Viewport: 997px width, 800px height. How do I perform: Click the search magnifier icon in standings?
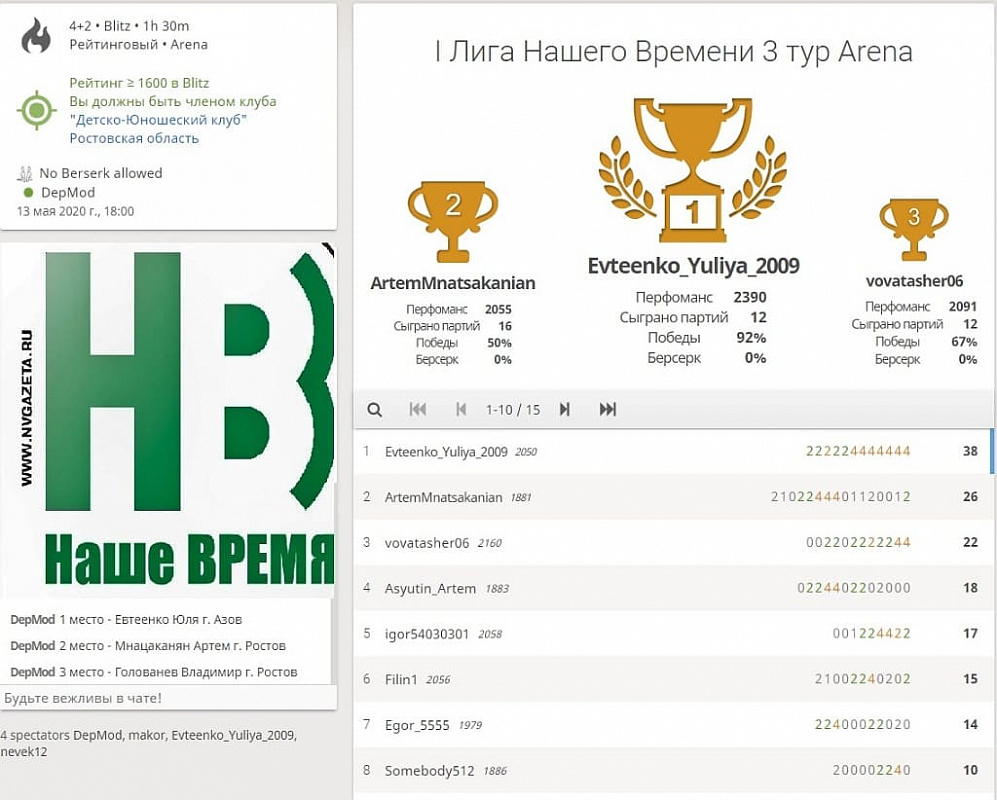tap(374, 409)
